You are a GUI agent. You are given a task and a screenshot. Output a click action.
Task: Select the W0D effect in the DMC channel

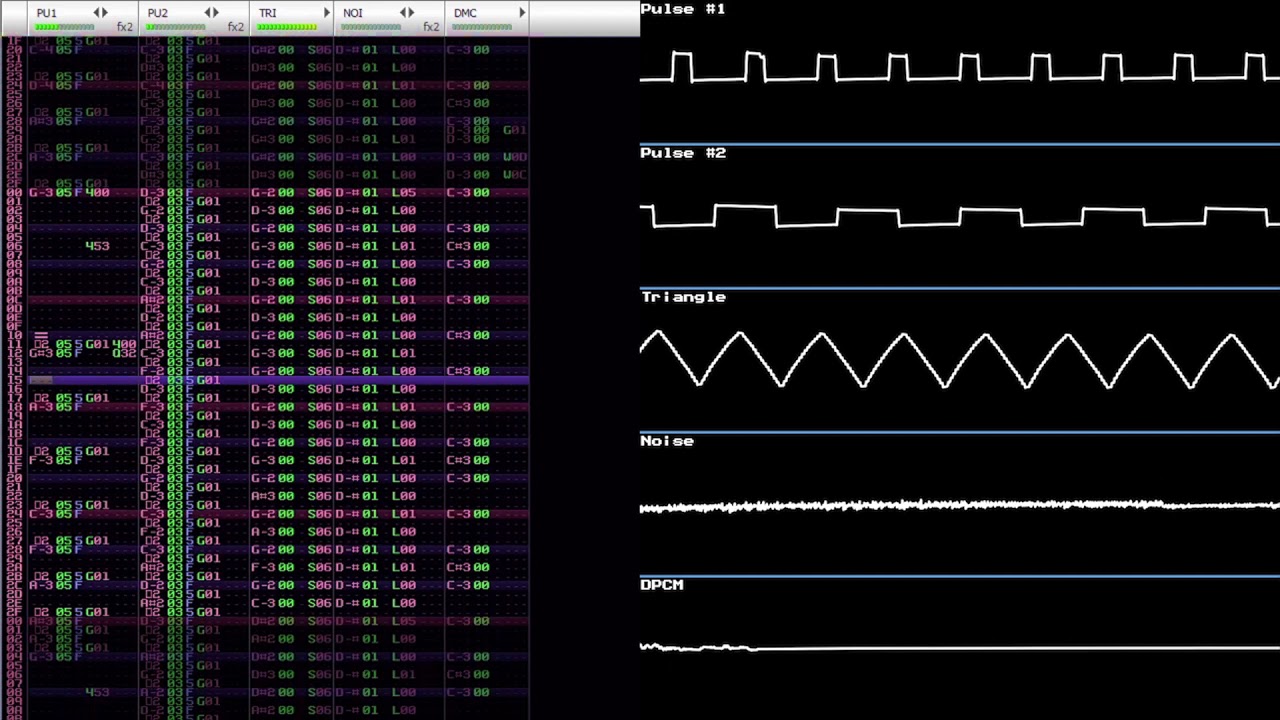(x=515, y=157)
